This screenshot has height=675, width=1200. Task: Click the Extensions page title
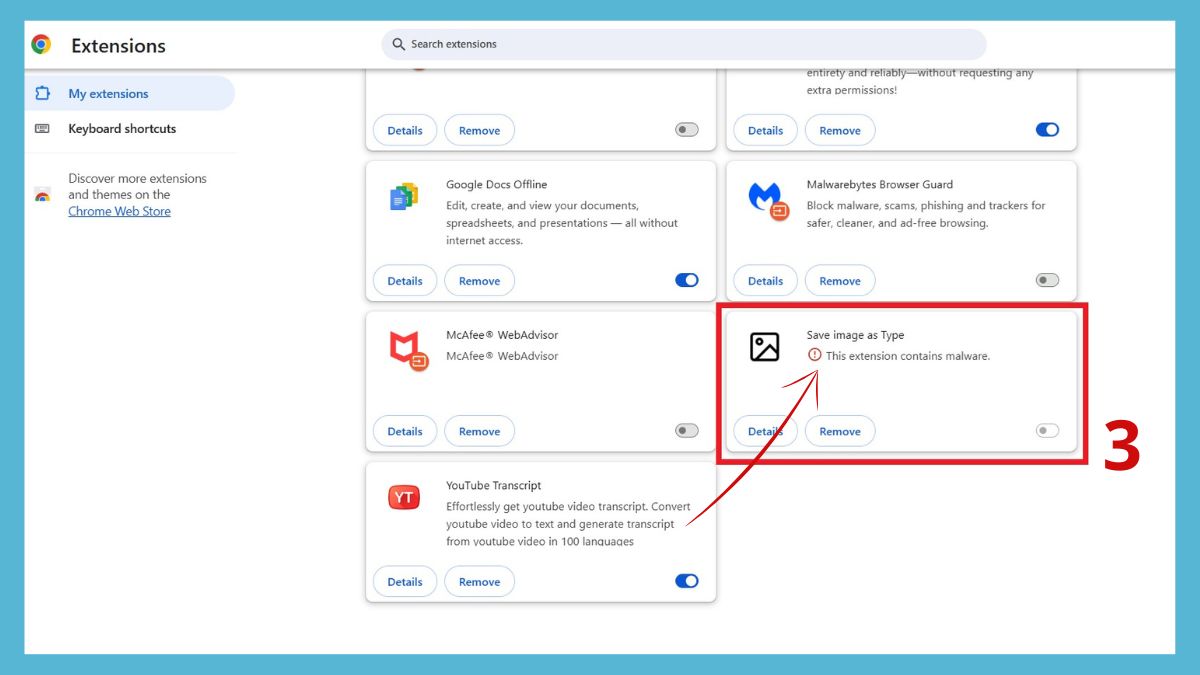point(118,45)
